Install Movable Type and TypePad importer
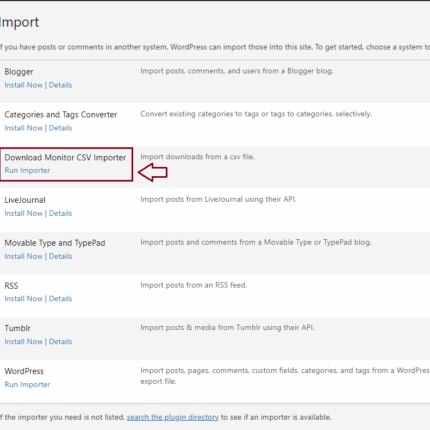The image size is (430, 430). point(24,256)
